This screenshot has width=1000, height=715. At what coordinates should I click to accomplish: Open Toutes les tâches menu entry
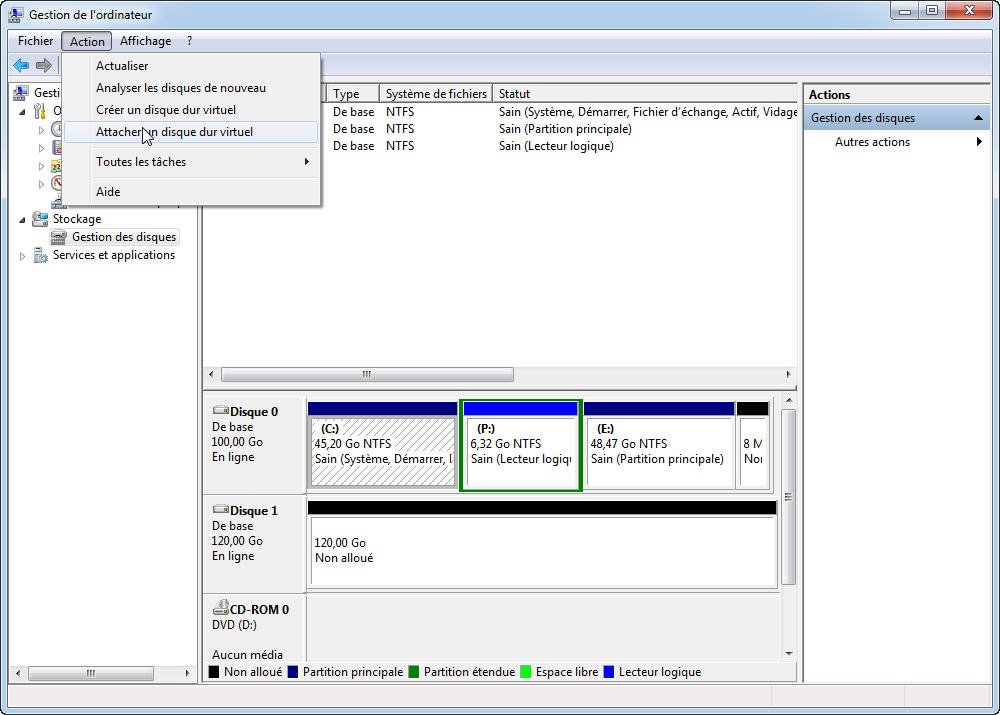(191, 162)
